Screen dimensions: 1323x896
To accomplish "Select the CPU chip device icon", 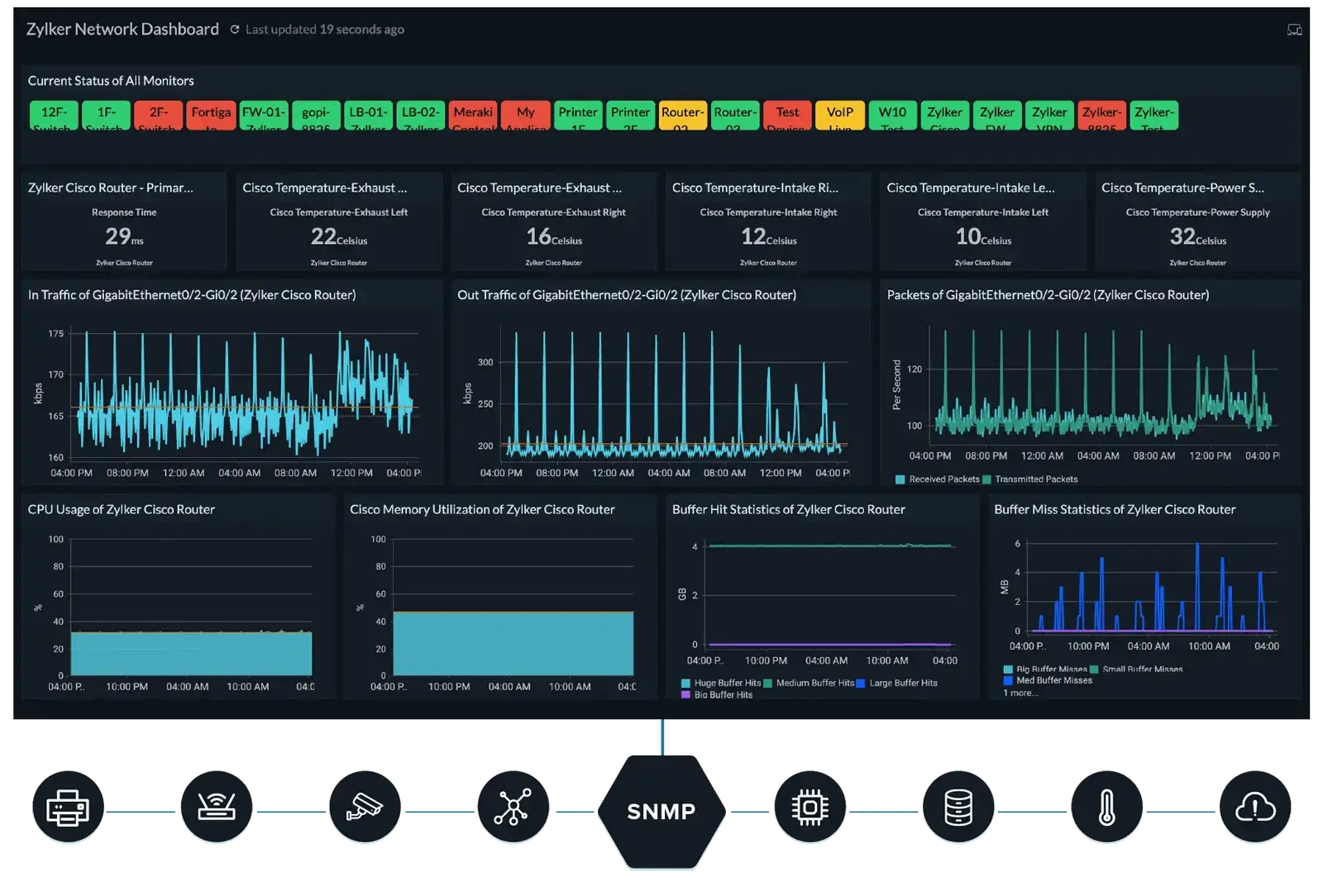I will click(x=810, y=808).
